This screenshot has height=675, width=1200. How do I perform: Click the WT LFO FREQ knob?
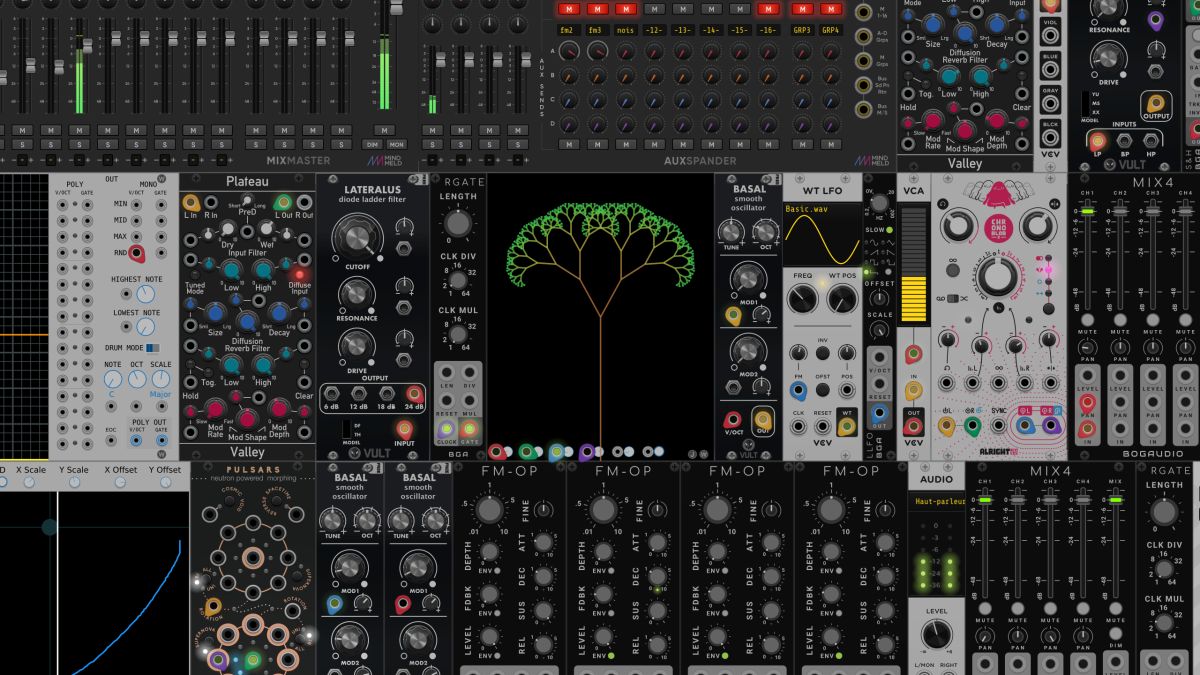[802, 298]
